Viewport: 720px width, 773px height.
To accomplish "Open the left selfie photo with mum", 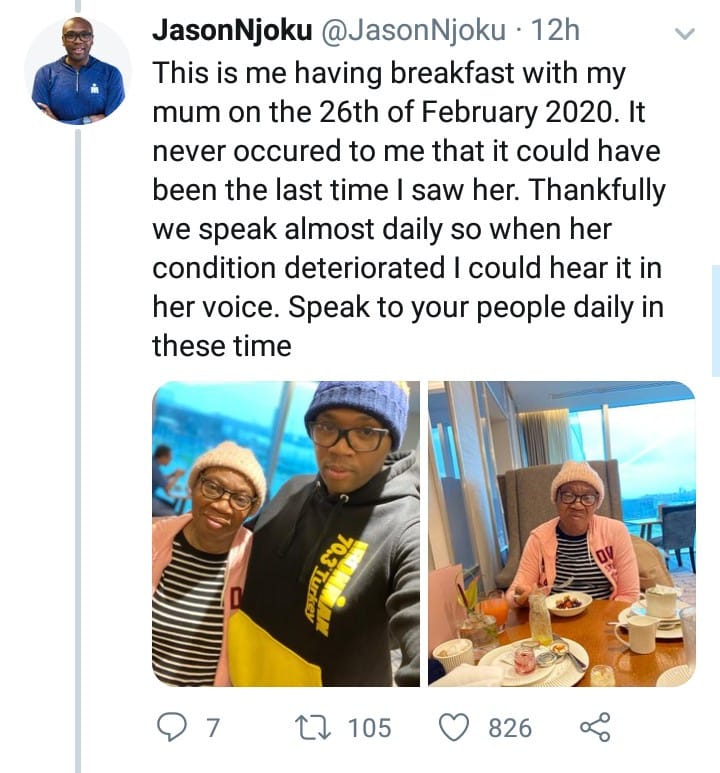I will coord(286,533).
